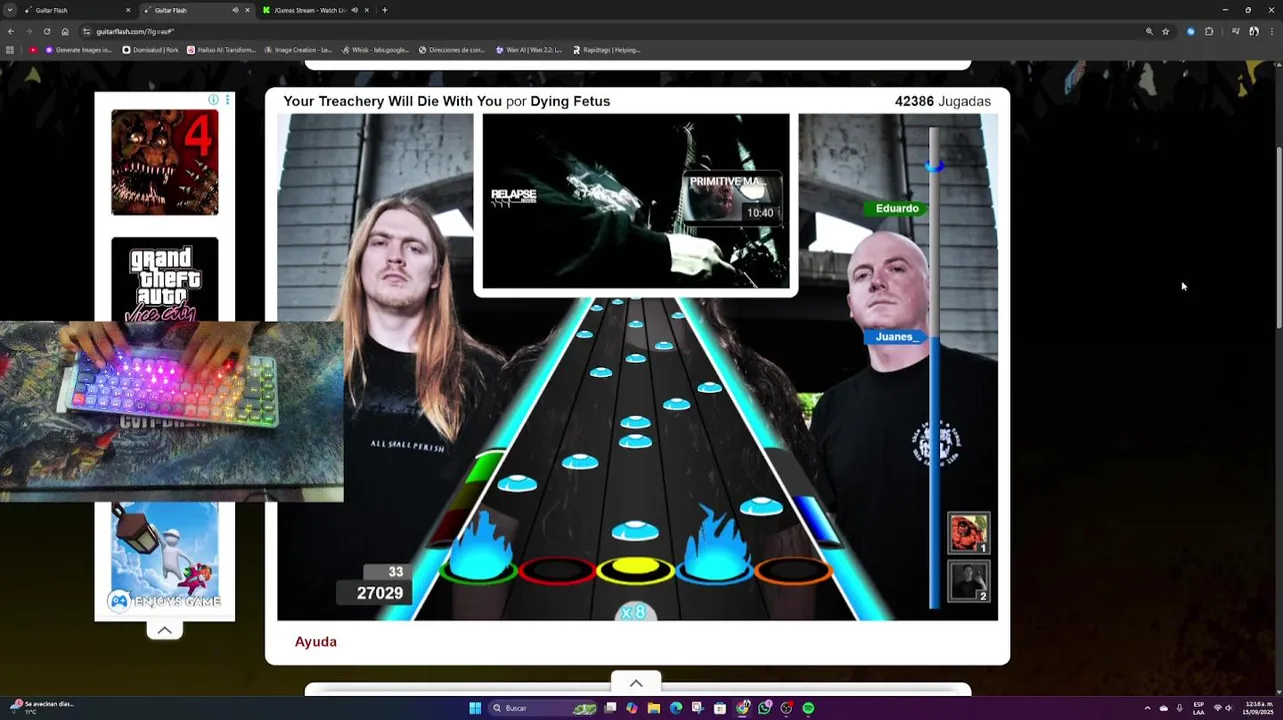Screen dimensions: 1283x720
Task: Show hidden system tray icons
Action: [1147, 708]
